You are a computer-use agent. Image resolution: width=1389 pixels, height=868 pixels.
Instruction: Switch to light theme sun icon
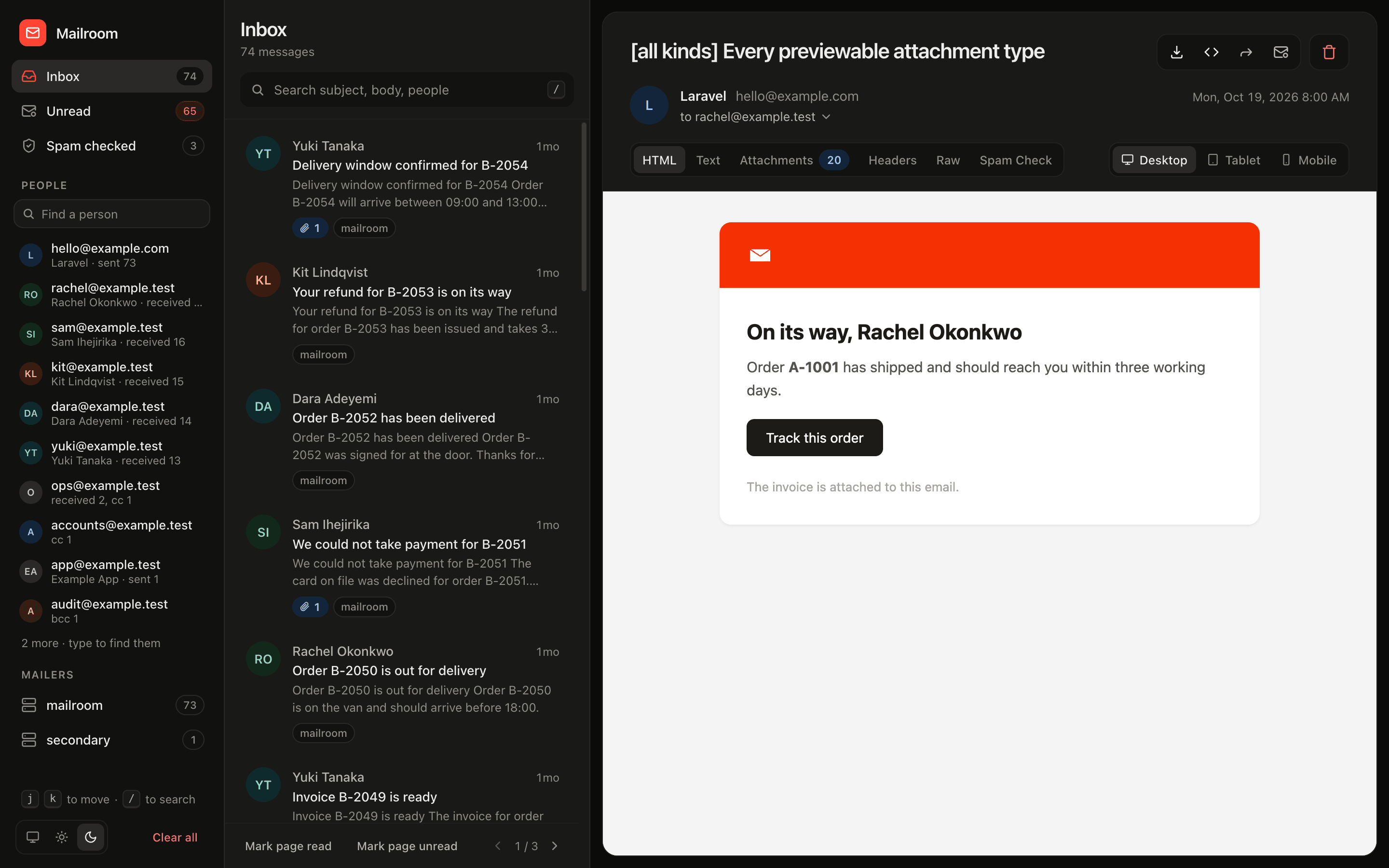61,837
